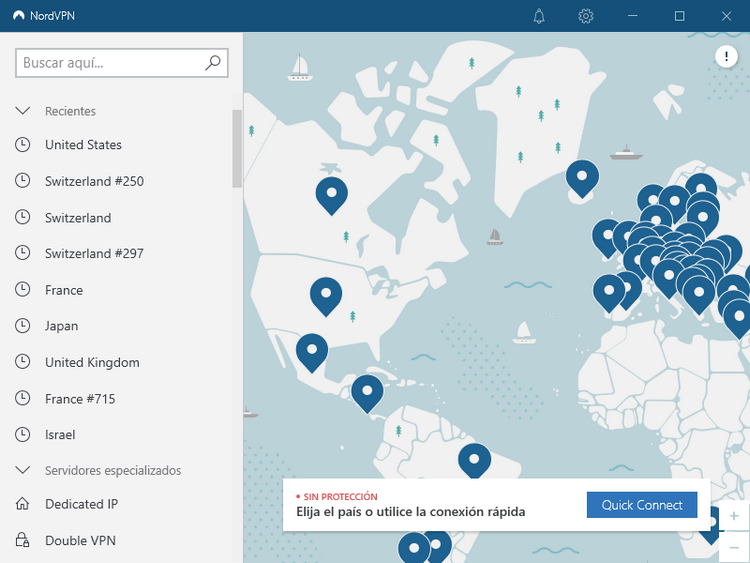The height and width of the screenshot is (563, 750).
Task: Select the Portugal map pin
Action: (608, 293)
